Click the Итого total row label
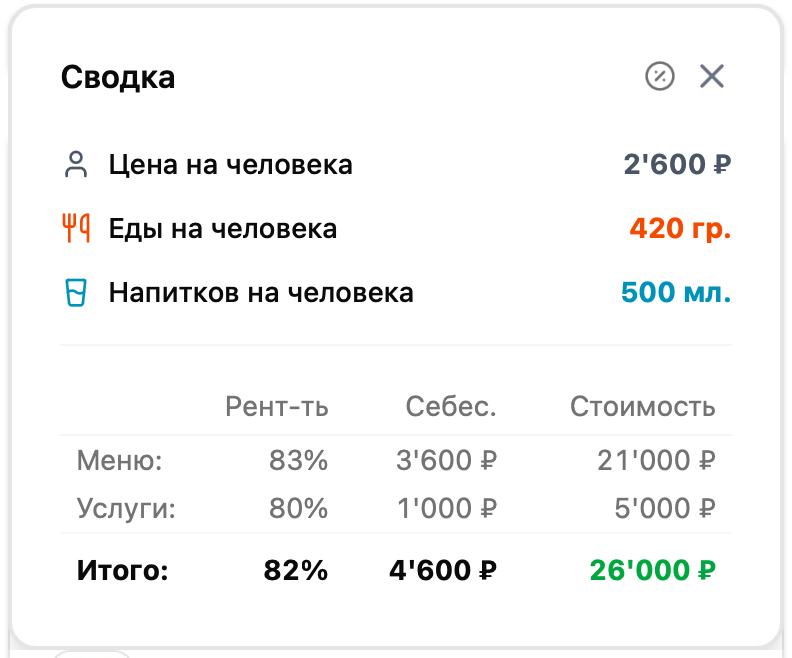Viewport: 792px width, 658px height. pyautogui.click(x=123, y=571)
